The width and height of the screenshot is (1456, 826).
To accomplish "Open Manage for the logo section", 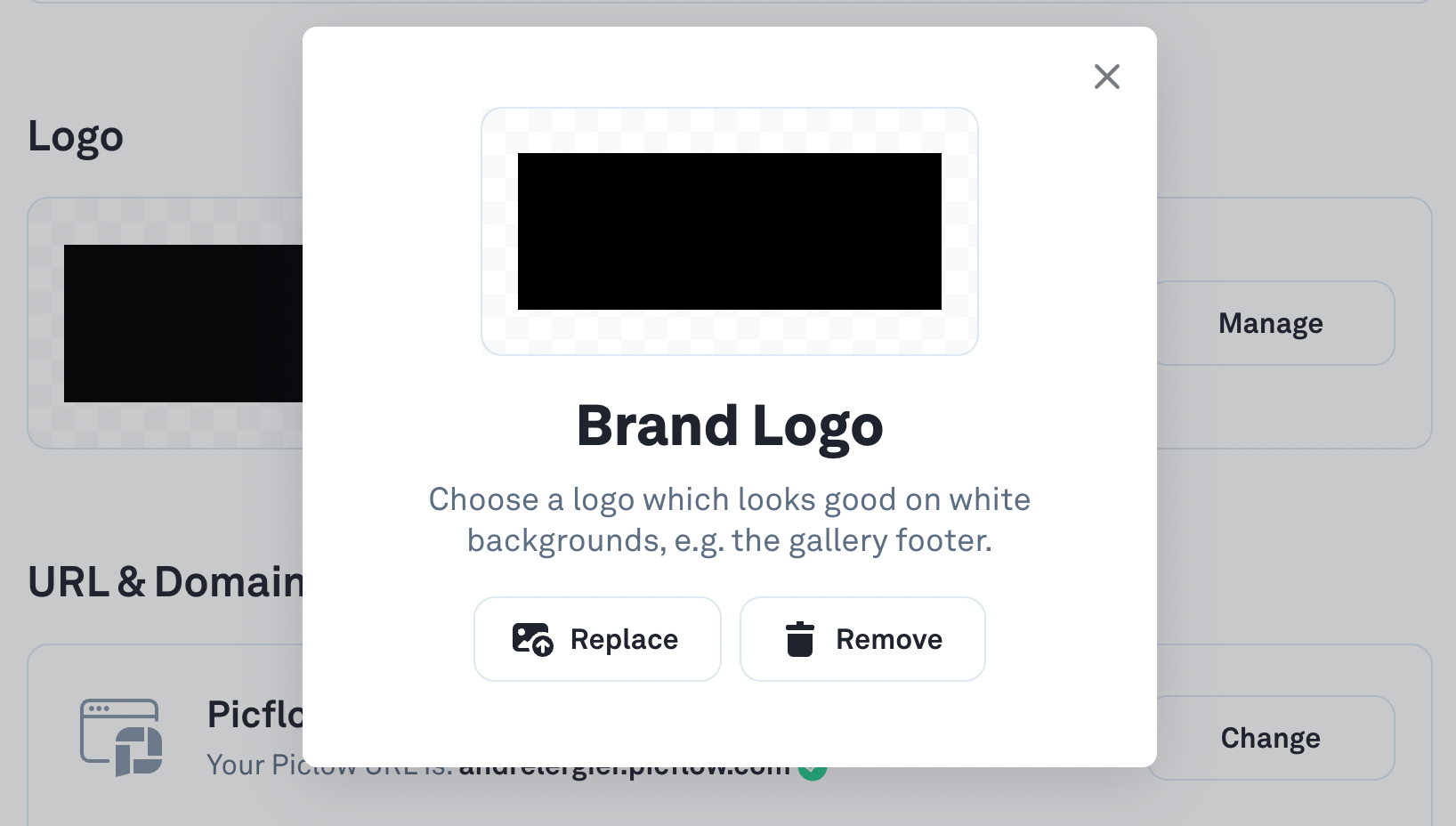I will (x=1270, y=323).
